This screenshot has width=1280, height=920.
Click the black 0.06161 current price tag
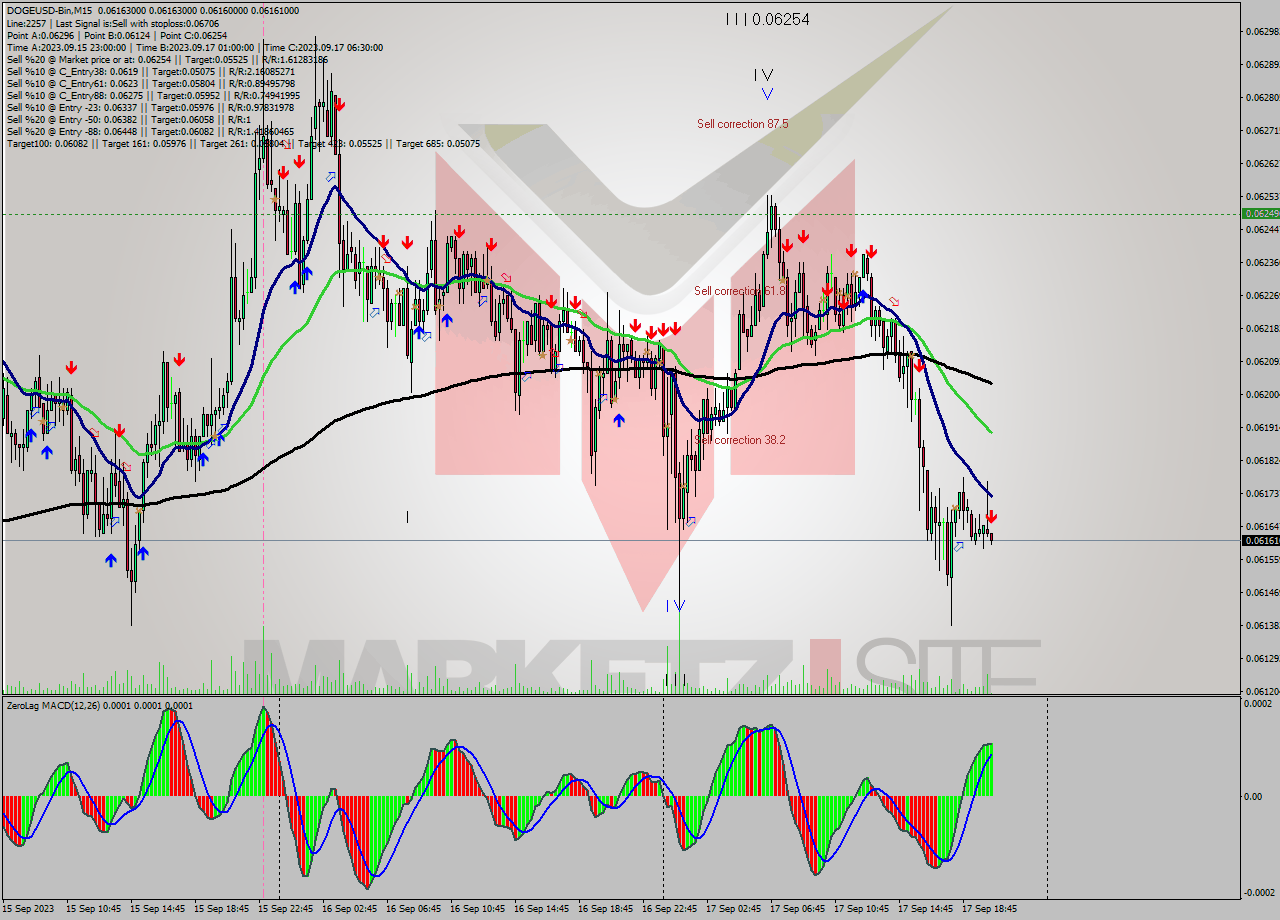[x=1260, y=541]
